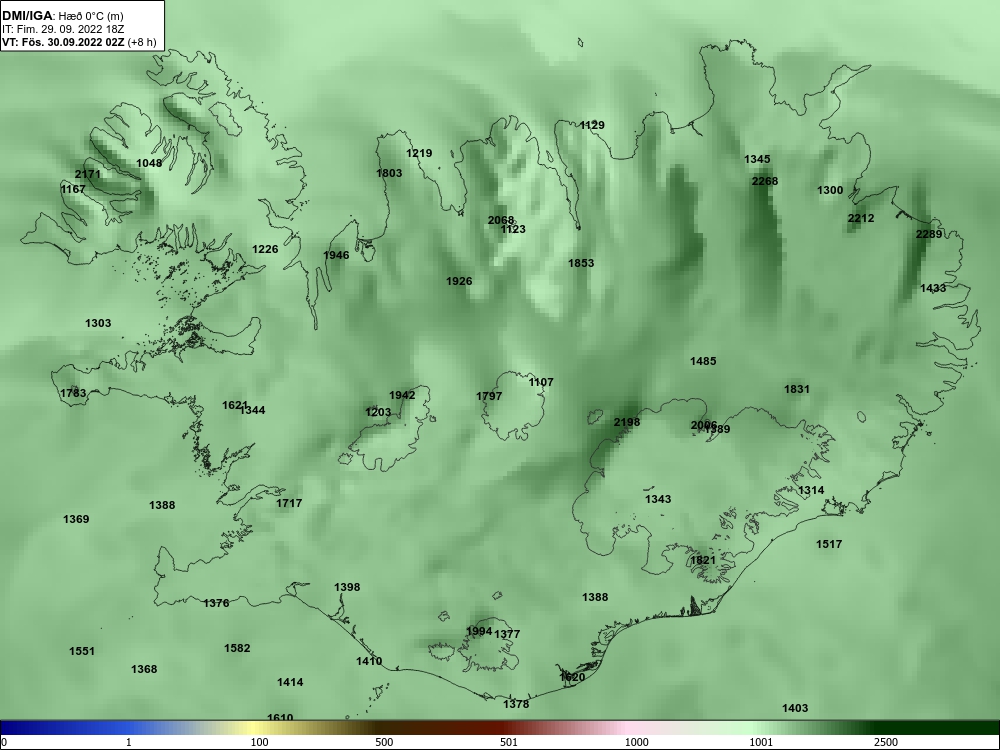
Task: Click the 1994 height value
Action: tap(479, 631)
